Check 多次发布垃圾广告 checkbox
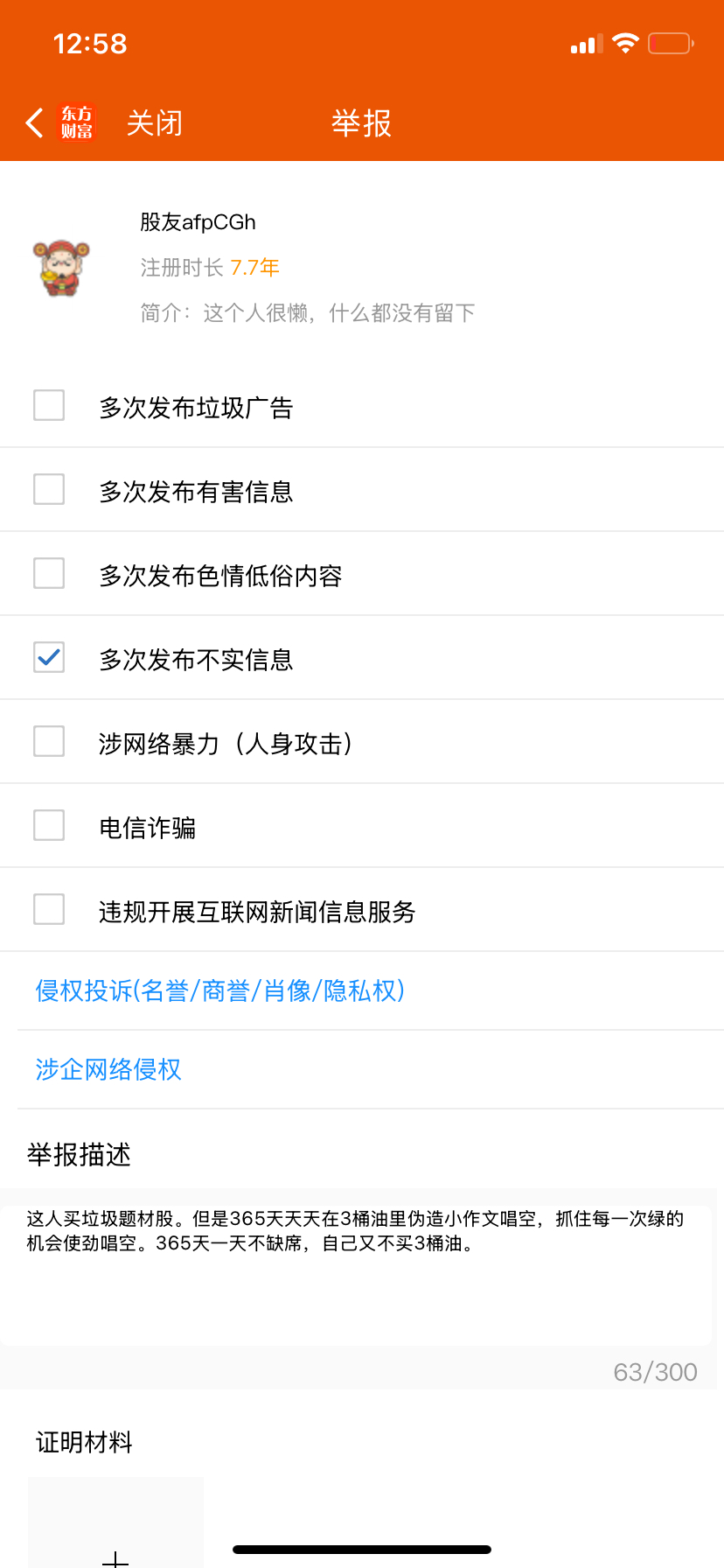724x1568 pixels. pos(49,405)
